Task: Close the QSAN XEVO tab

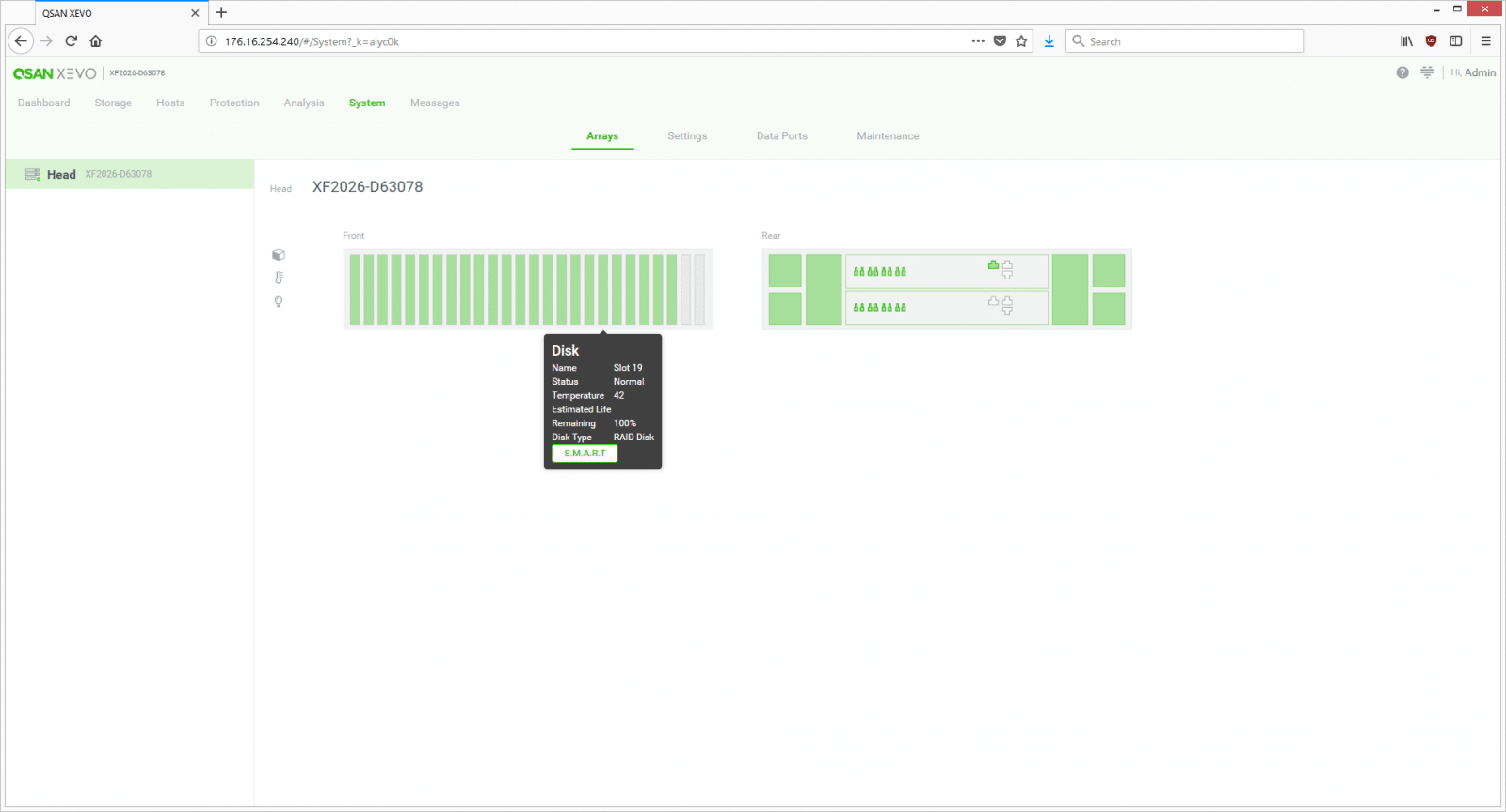Action: pos(195,13)
